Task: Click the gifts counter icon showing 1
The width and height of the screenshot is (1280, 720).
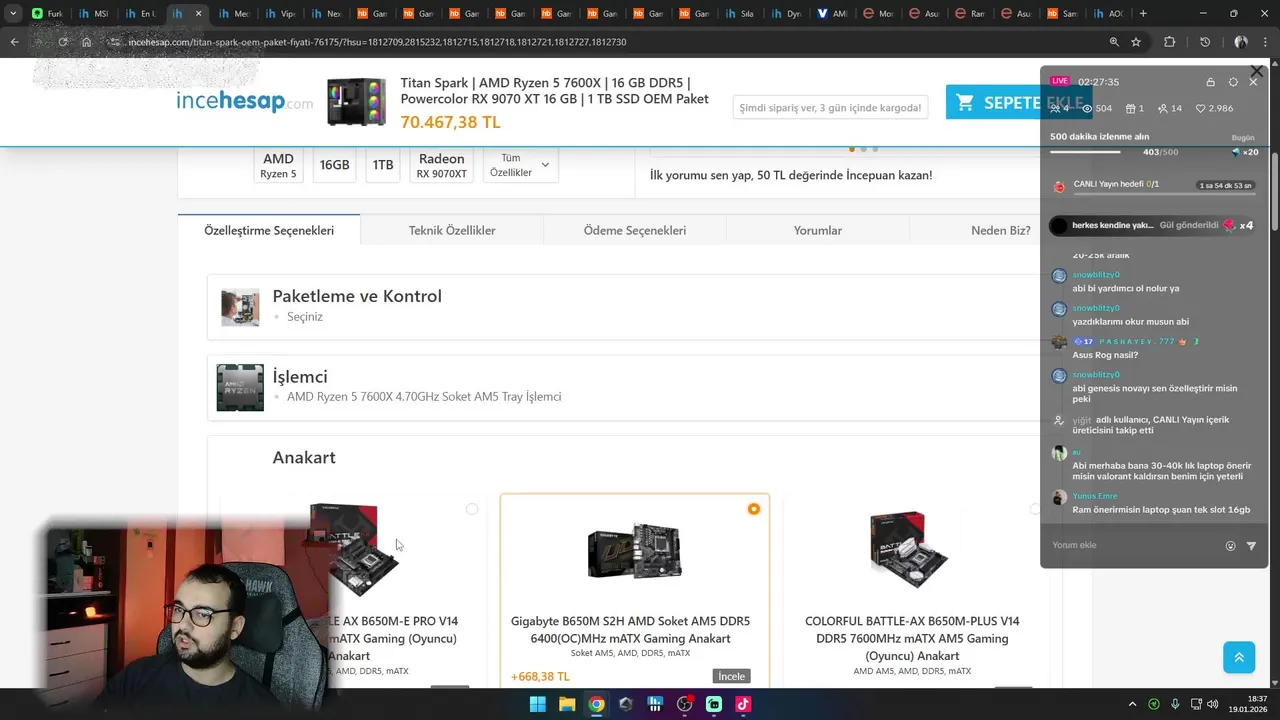Action: coord(1131,108)
